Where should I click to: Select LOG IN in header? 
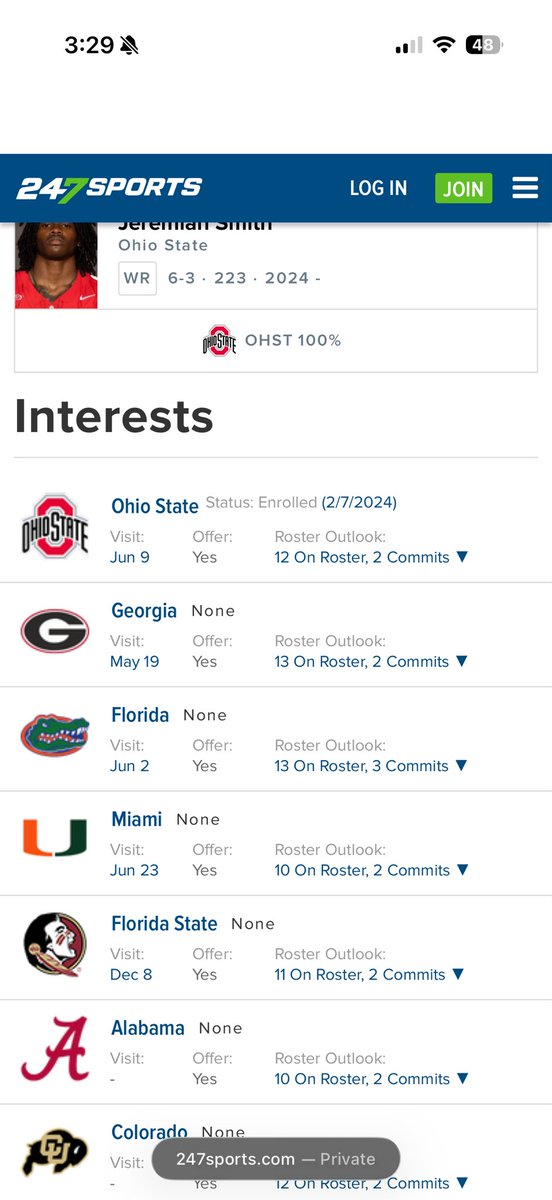[378, 188]
